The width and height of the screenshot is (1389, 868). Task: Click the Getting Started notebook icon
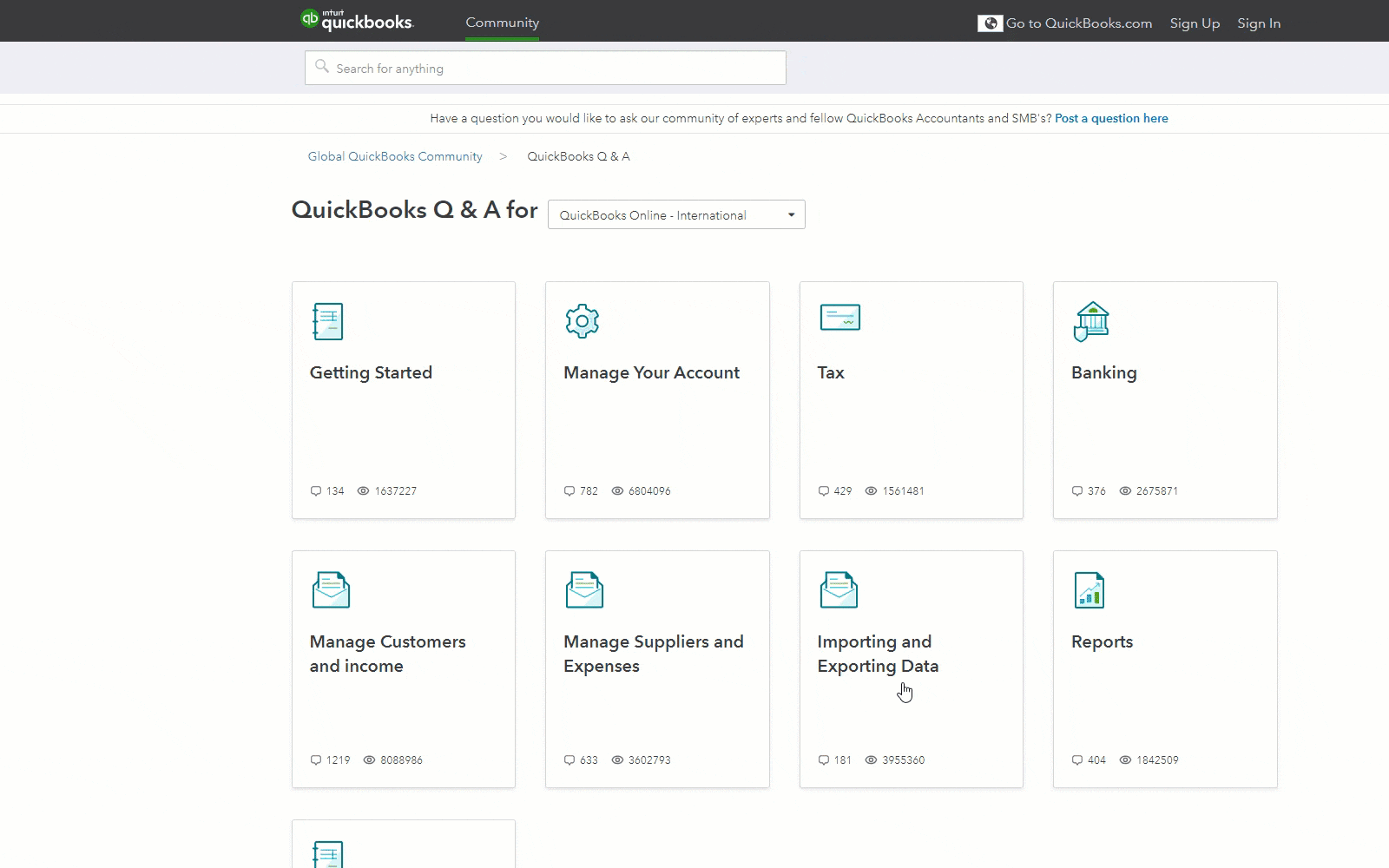click(x=327, y=320)
